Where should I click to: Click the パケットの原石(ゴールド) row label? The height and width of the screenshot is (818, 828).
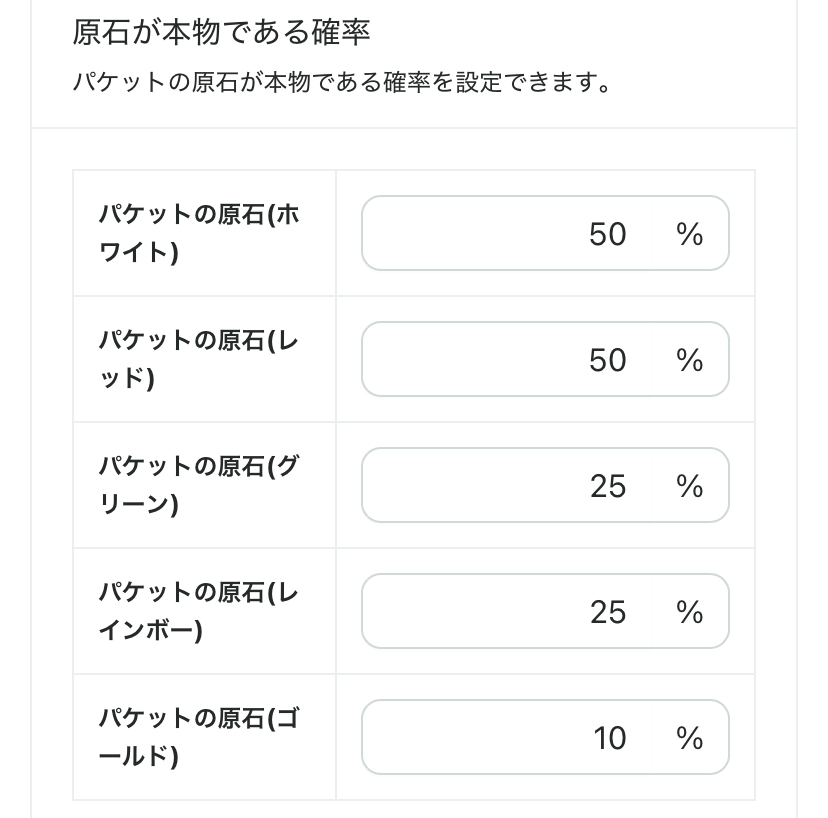pos(198,737)
